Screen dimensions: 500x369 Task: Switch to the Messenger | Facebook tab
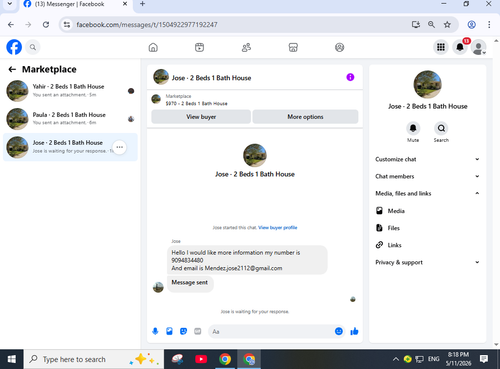pyautogui.click(x=75, y=4)
